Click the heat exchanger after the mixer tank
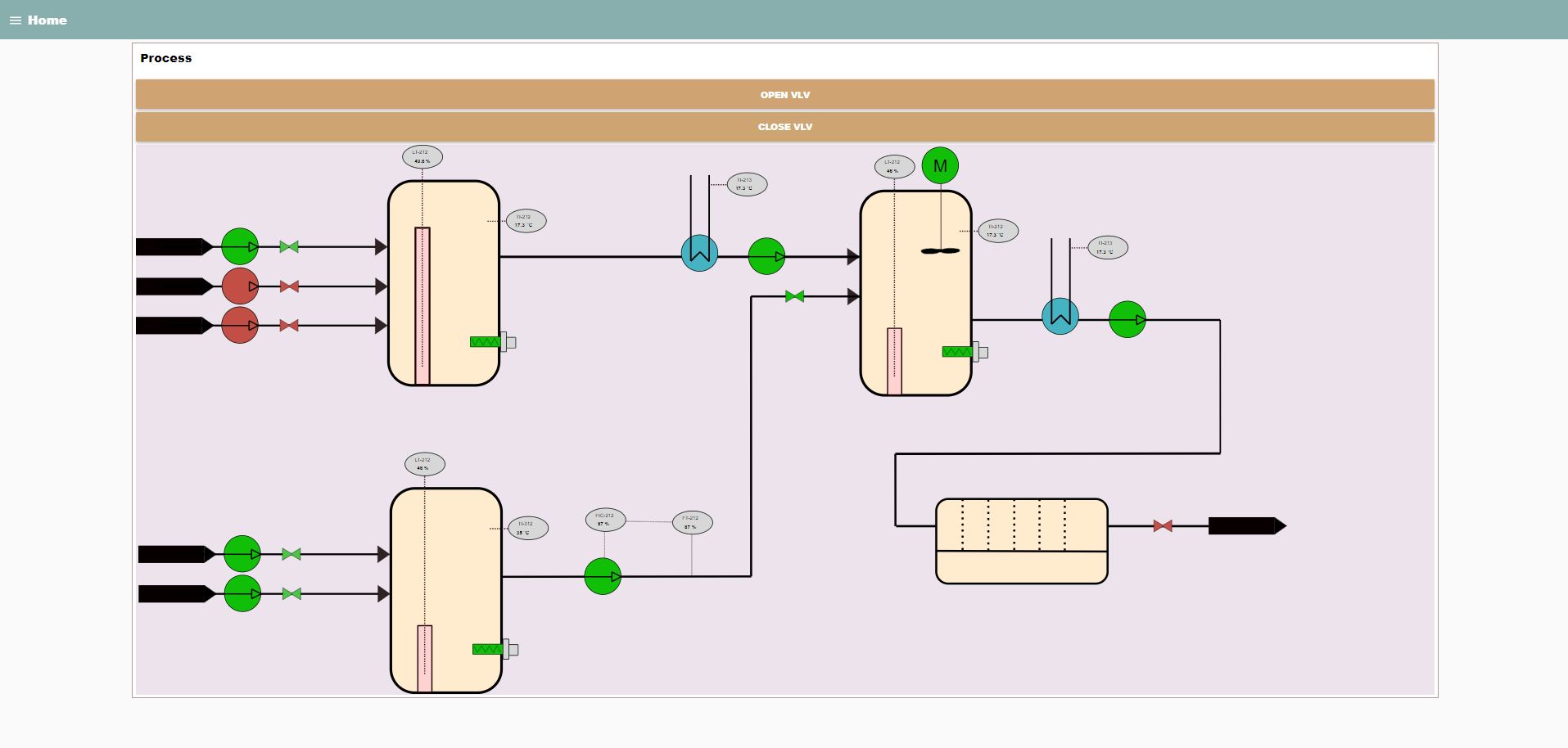1568x748 pixels. click(1060, 316)
